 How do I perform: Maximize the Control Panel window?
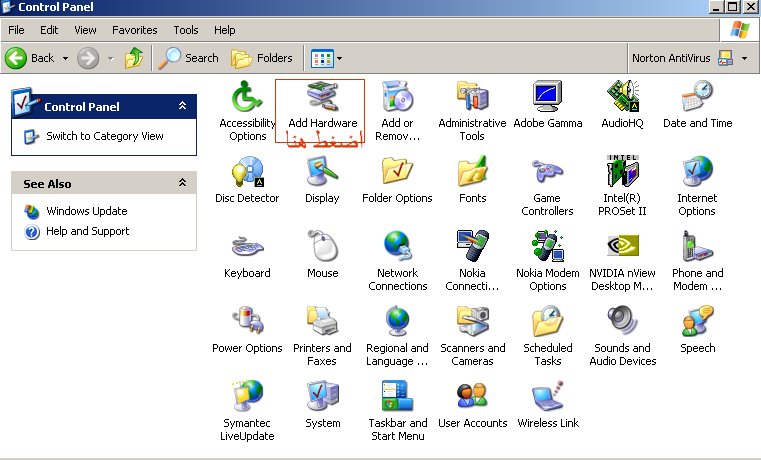point(733,7)
